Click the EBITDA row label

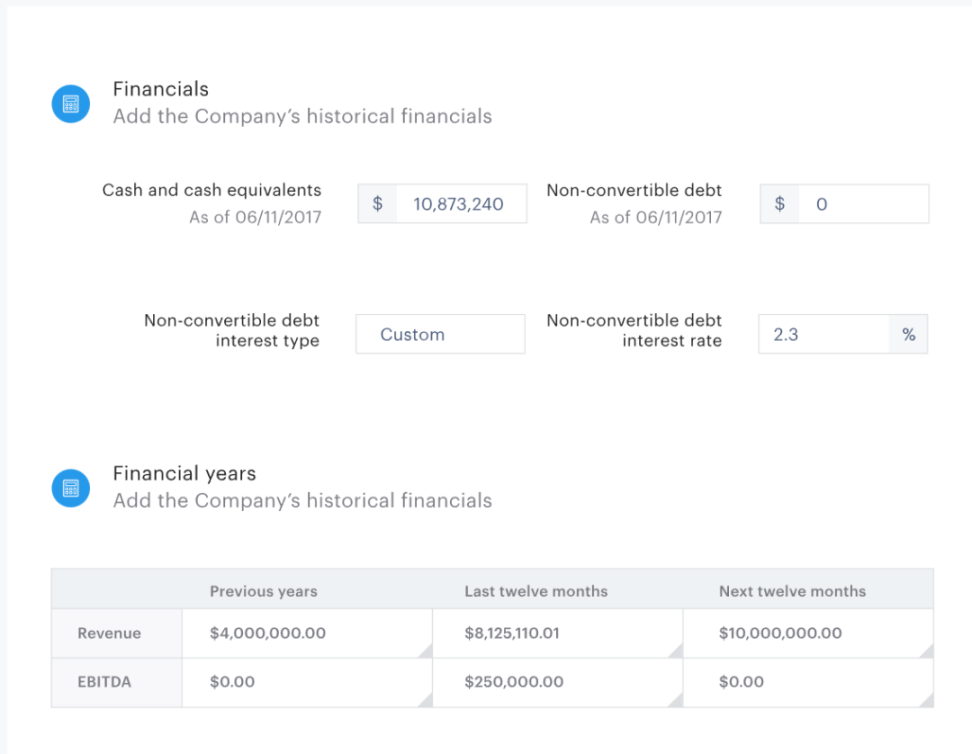[x=104, y=682]
